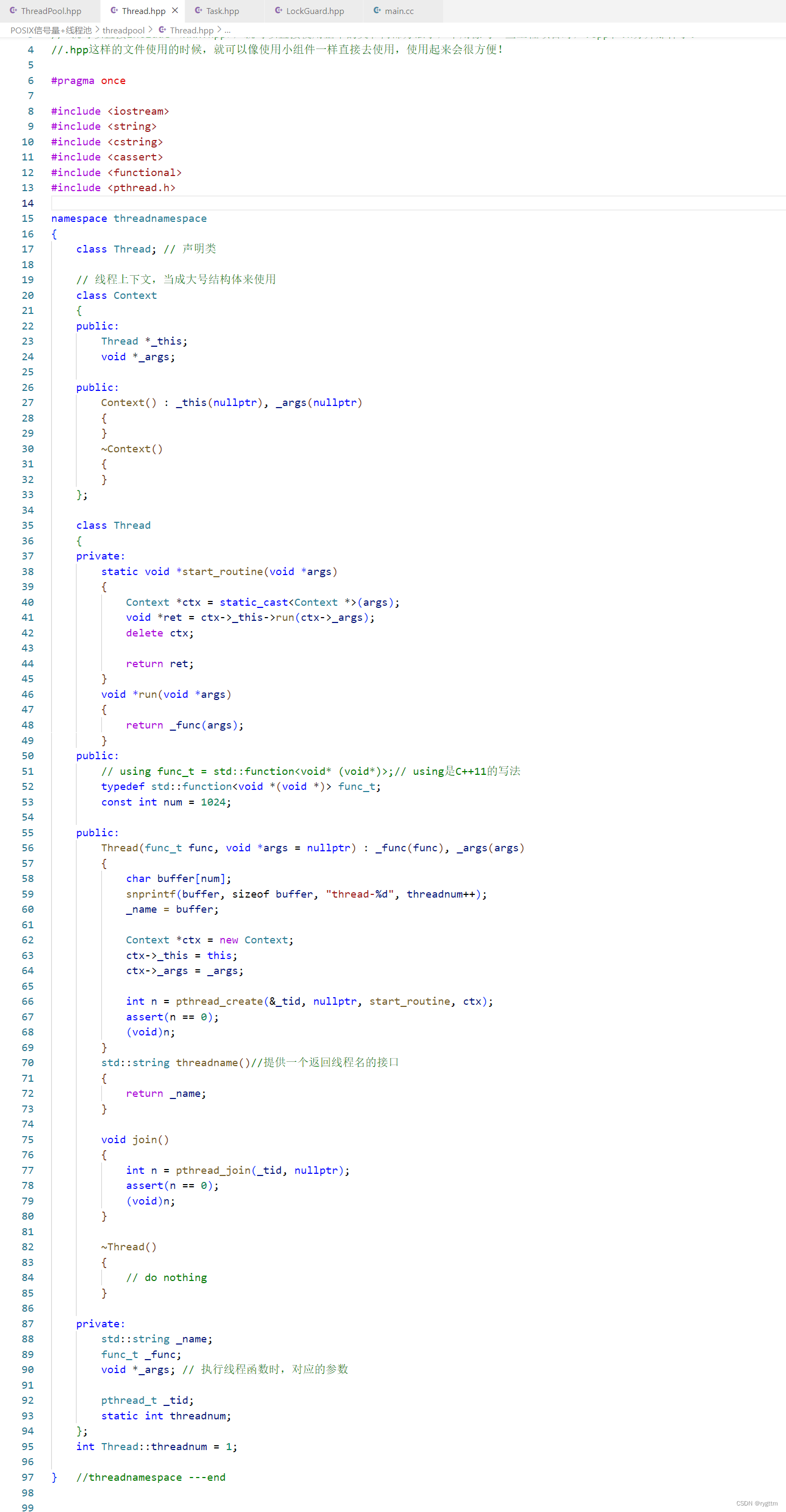Screen dimensions: 786x1512
Task: Click 'namespace threadnamespace' declaration
Action: tap(129, 219)
